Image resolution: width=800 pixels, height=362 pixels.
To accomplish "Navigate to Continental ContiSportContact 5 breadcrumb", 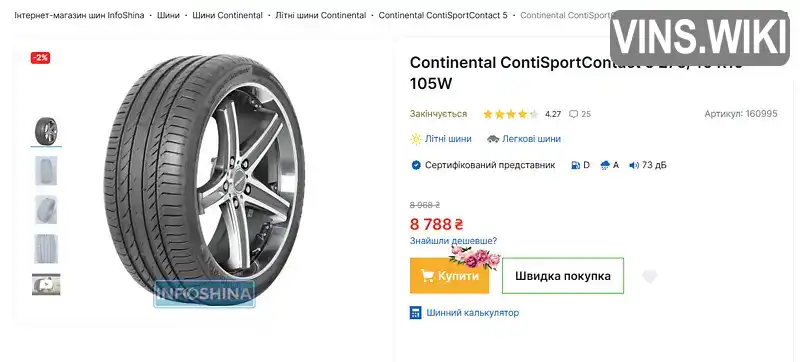I will pyautogui.click(x=443, y=15).
